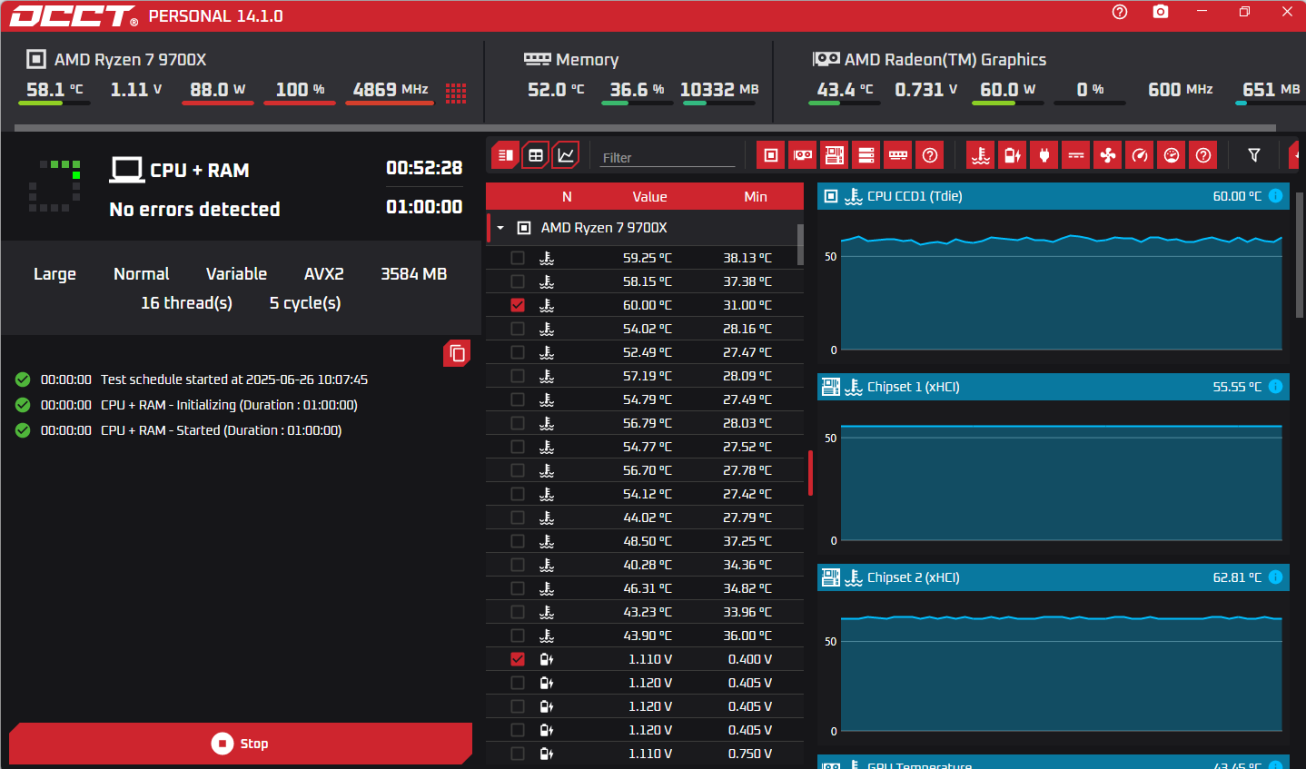Click the motherboard hardware filter icon
The width and height of the screenshot is (1306, 769).
tap(833, 155)
